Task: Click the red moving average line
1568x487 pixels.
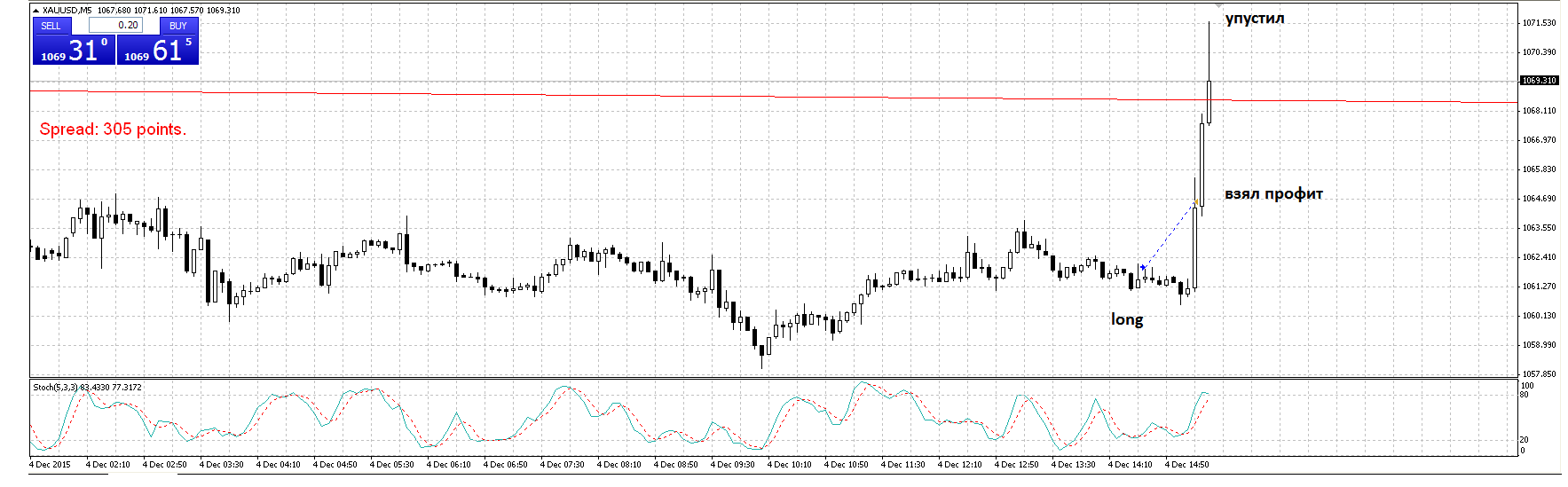Action: tap(621, 96)
